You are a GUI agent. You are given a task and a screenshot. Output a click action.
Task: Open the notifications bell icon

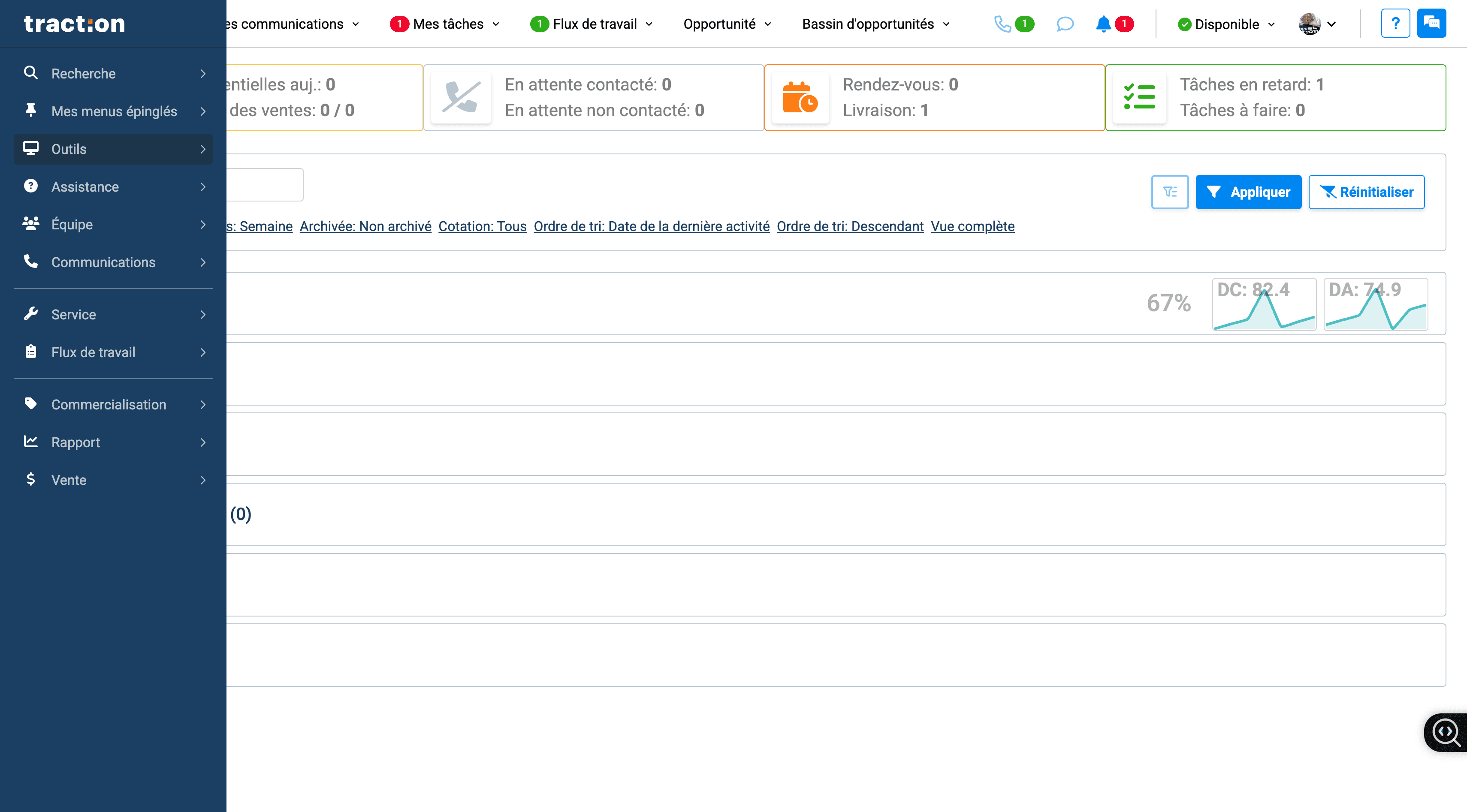(1103, 24)
